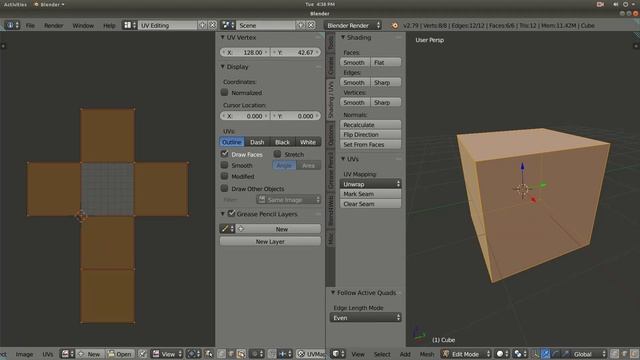Collapse the UVs panel in tool shelf
The height and width of the screenshot is (360, 640).
click(343, 159)
